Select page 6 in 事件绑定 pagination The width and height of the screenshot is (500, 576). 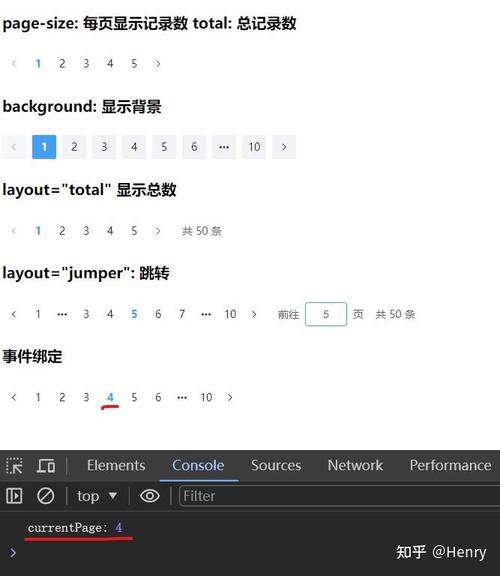(158, 397)
